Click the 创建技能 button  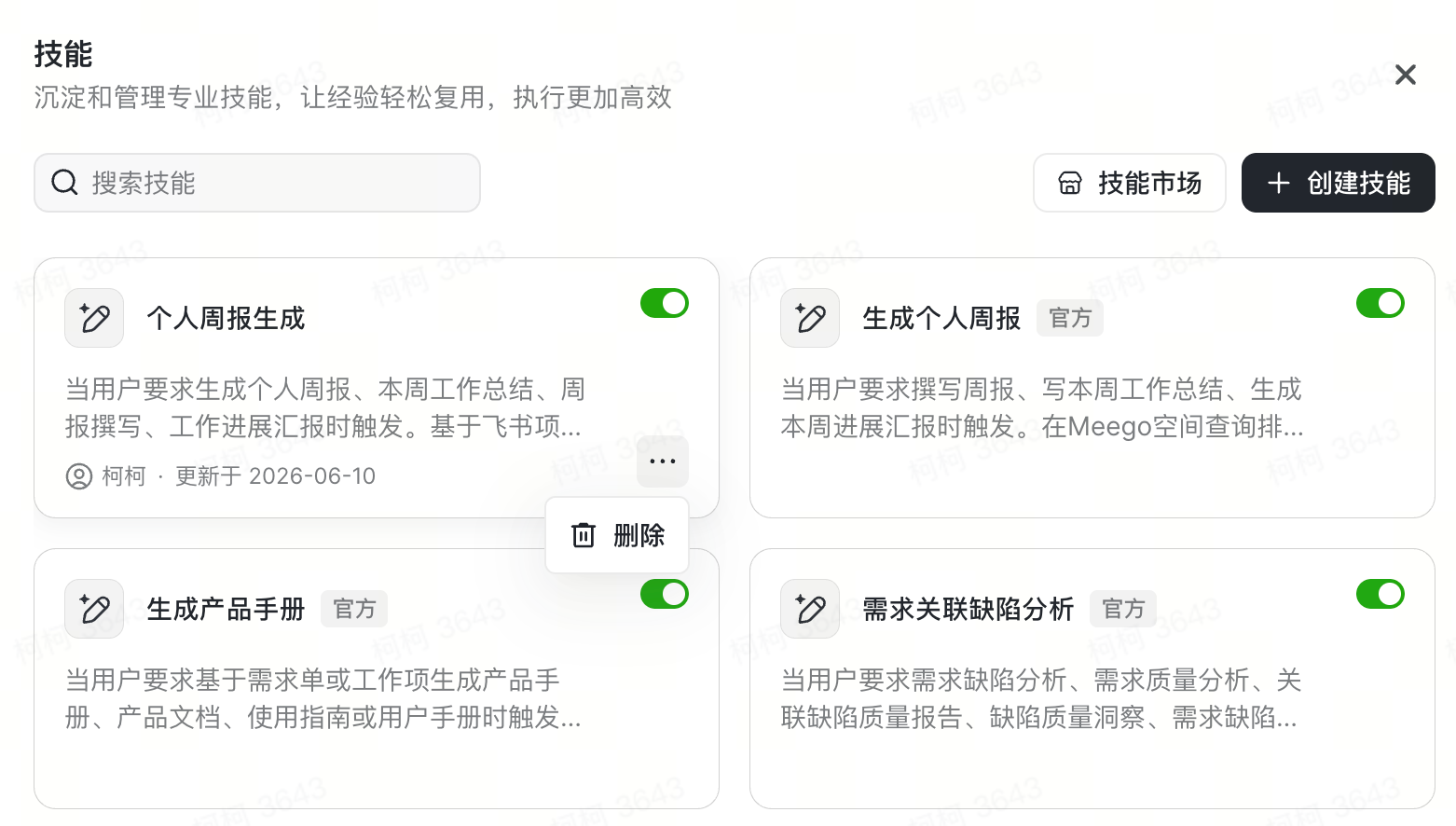click(1339, 183)
